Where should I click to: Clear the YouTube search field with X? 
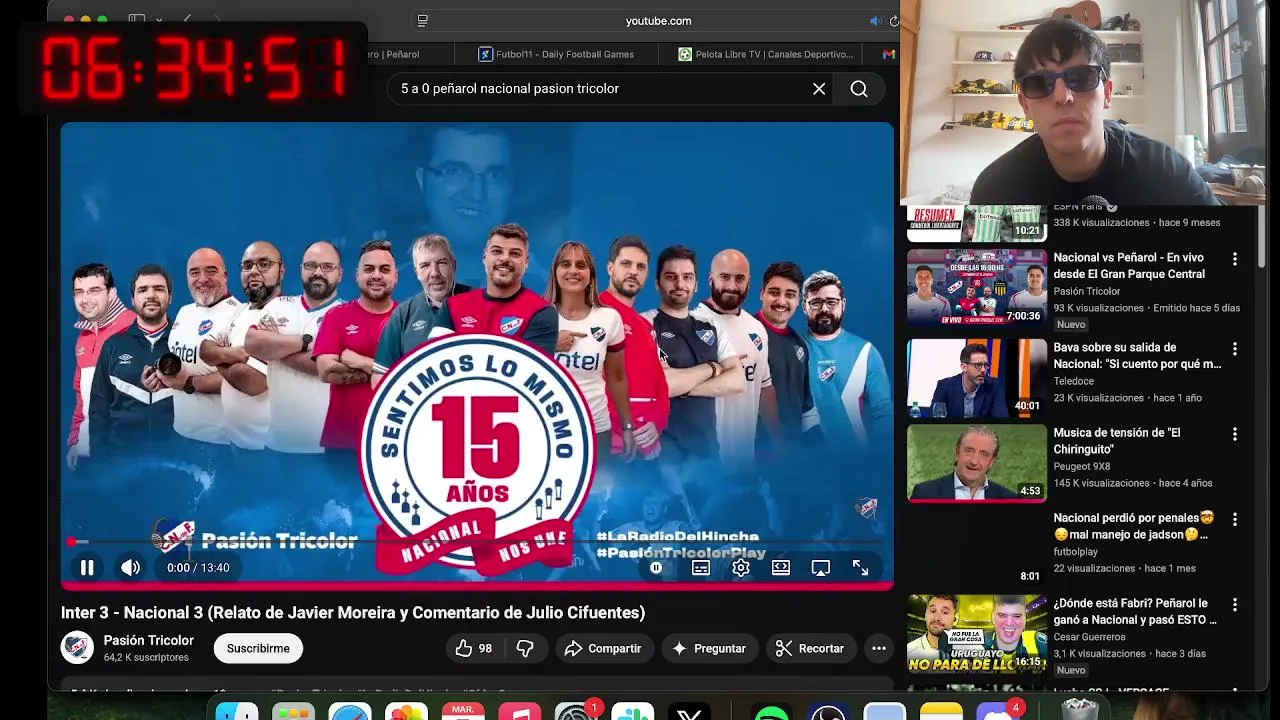tap(819, 89)
